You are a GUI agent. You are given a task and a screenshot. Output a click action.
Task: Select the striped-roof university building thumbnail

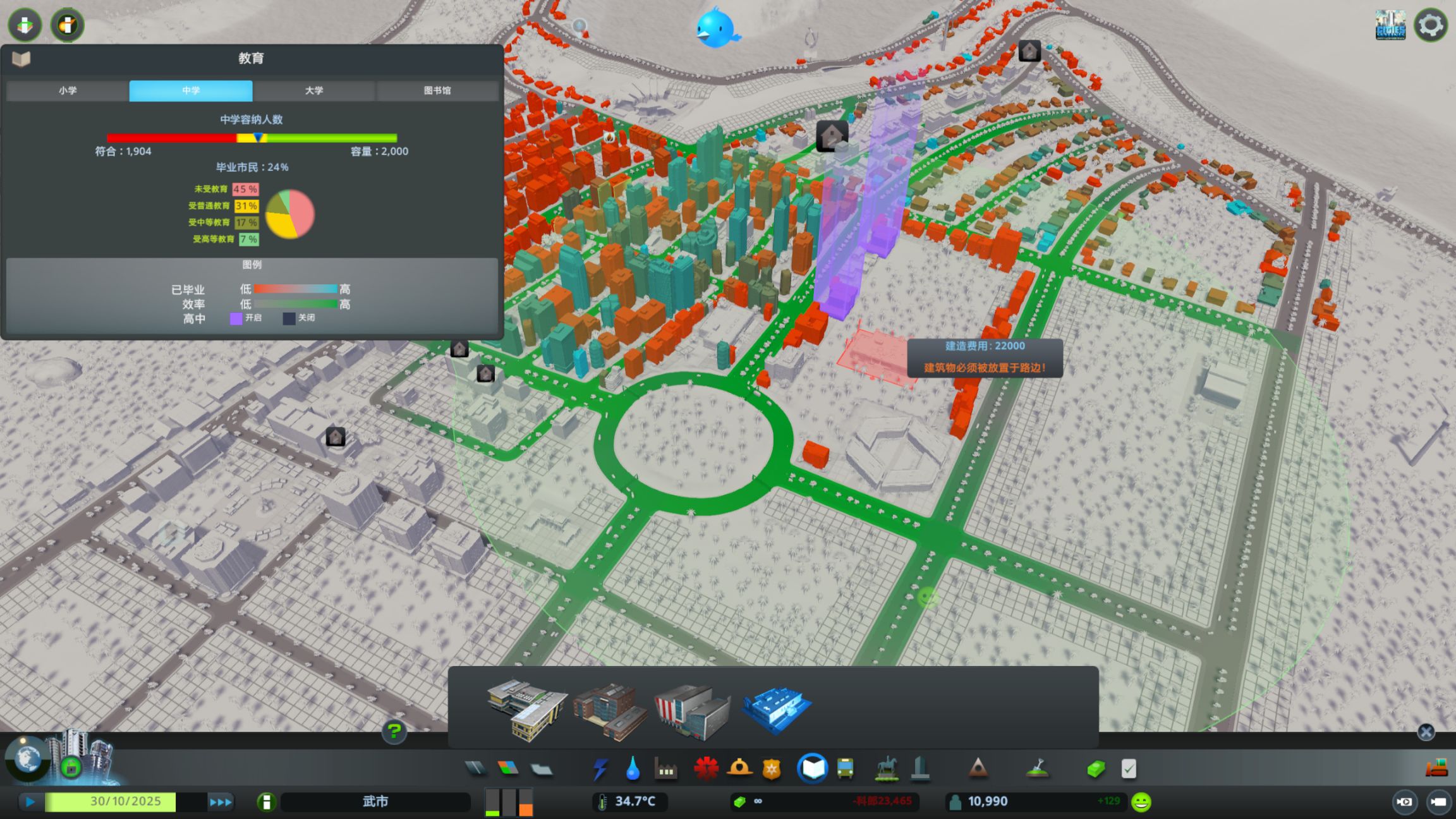click(693, 711)
